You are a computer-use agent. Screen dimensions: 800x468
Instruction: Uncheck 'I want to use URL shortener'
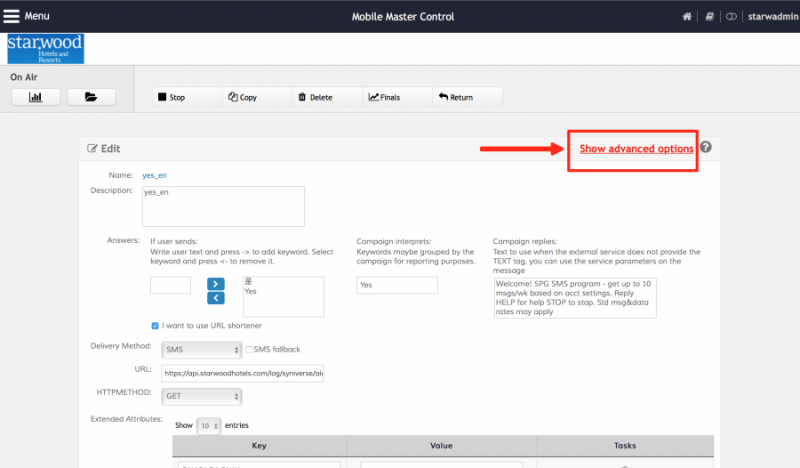tap(155, 326)
